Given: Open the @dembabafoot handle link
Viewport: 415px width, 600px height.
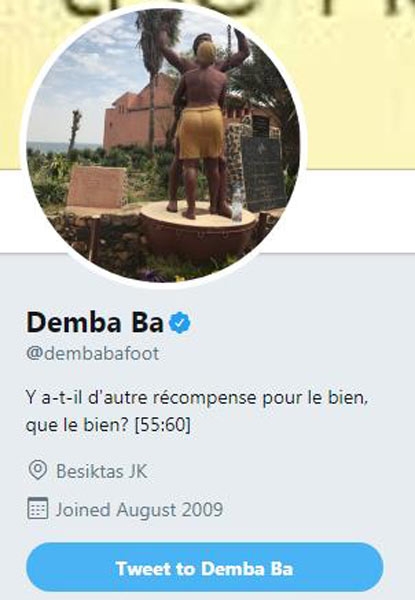Looking at the screenshot, I should (93, 353).
